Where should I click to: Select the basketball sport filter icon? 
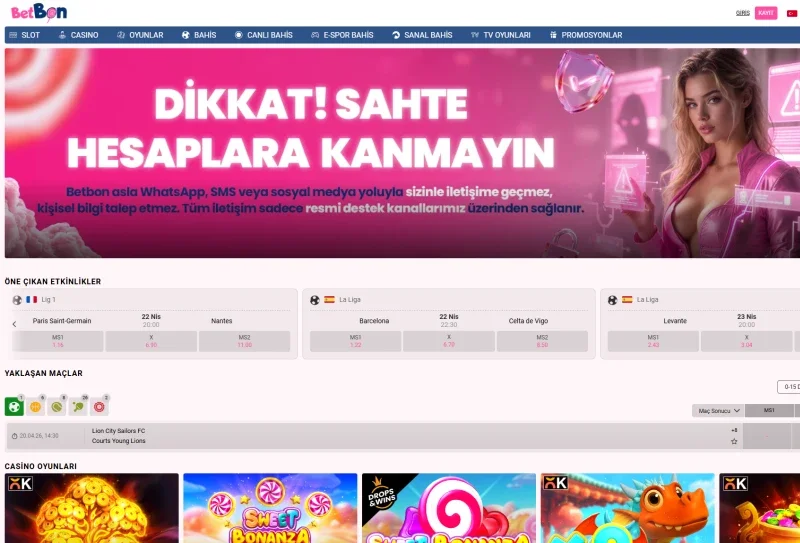[35, 407]
